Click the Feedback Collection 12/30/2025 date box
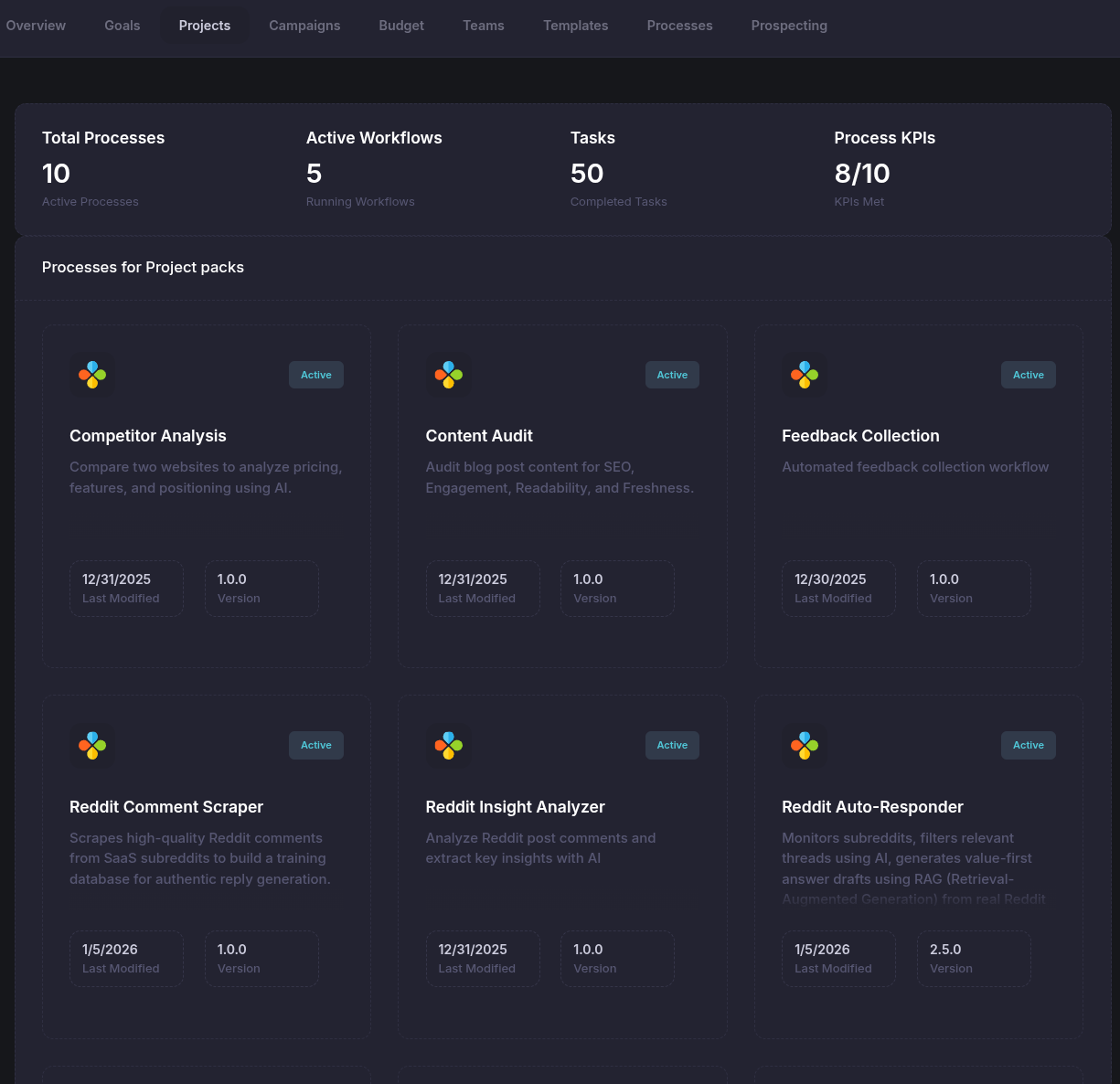 (x=838, y=588)
